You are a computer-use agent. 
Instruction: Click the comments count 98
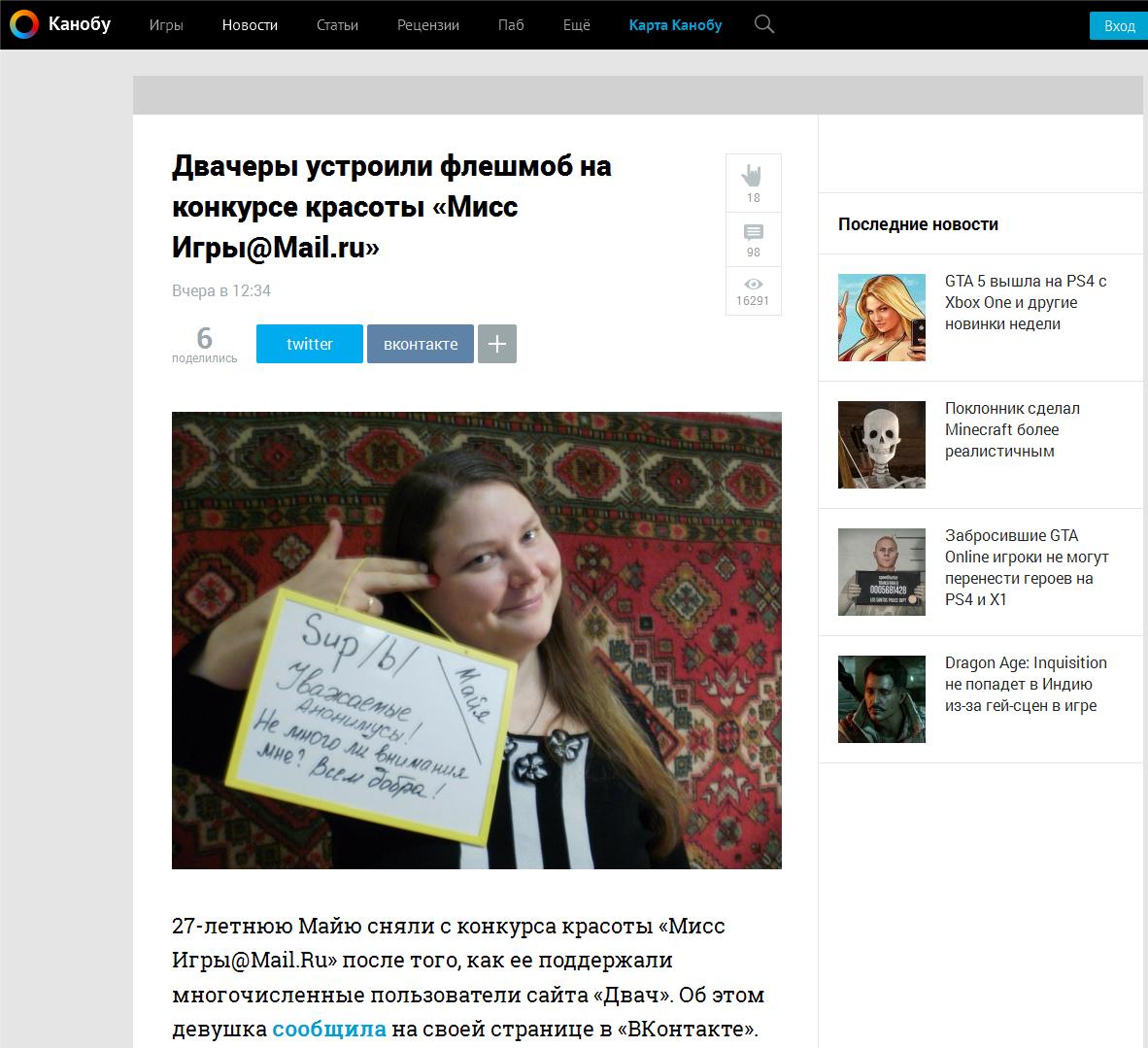(x=754, y=252)
